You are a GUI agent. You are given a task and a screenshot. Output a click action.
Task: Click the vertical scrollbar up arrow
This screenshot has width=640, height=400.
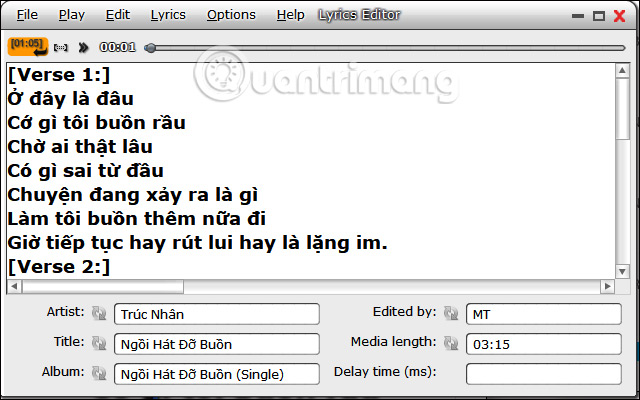coord(622,71)
